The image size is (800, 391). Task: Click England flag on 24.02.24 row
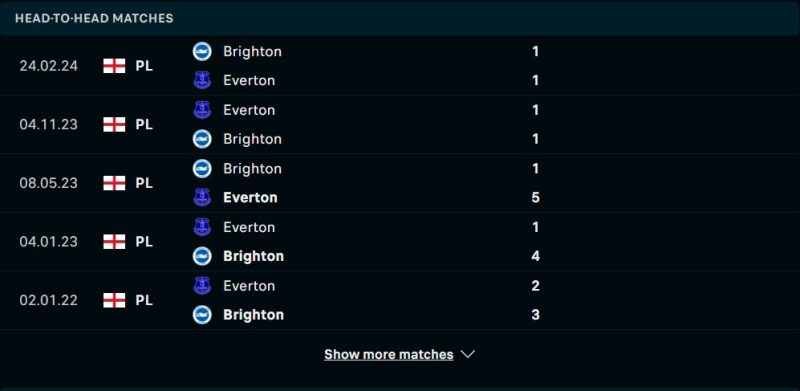coord(114,66)
